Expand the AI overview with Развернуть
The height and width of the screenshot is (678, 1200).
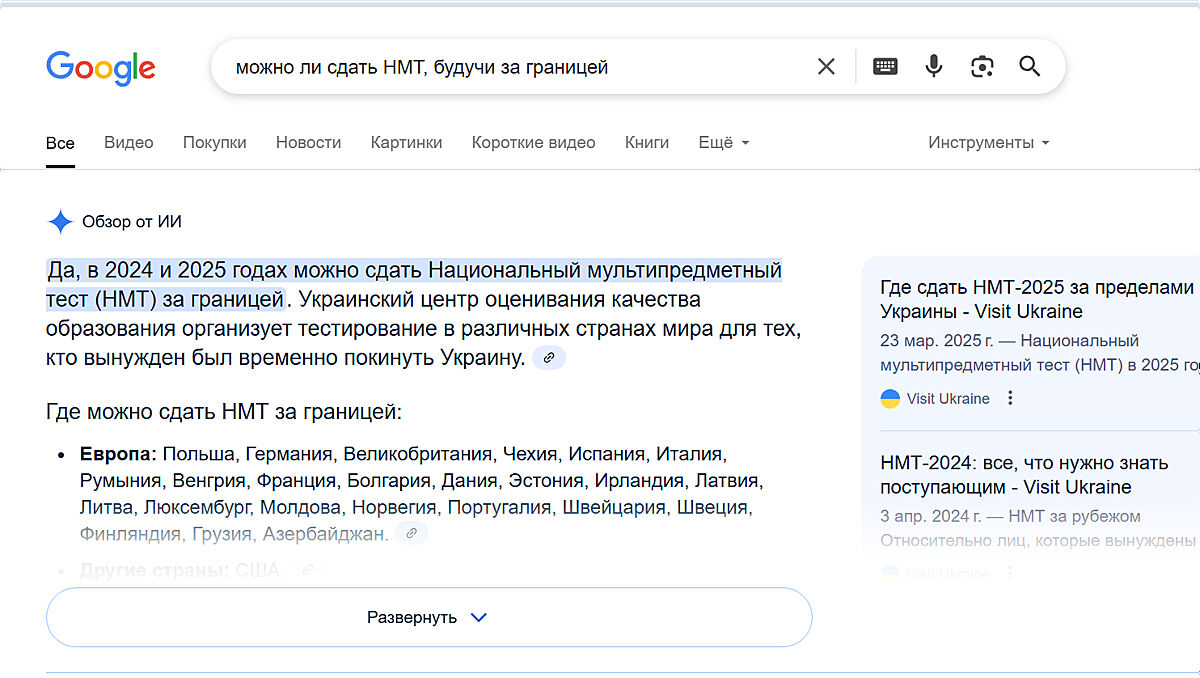[428, 617]
